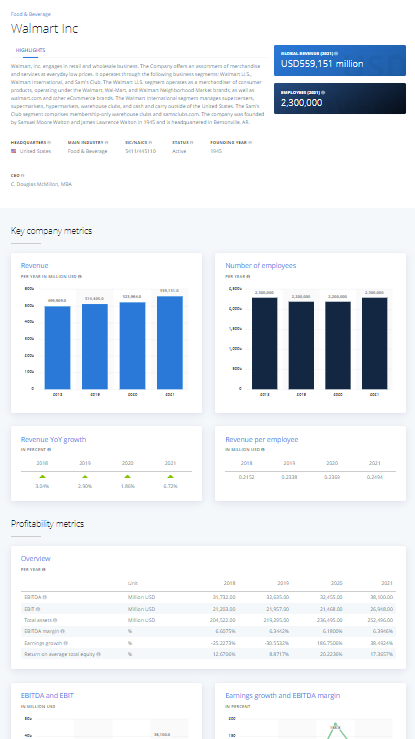Image resolution: width=415 pixels, height=739 pixels.
Task: Click info icon beside SIC/NAICS label
Action: click(x=150, y=142)
